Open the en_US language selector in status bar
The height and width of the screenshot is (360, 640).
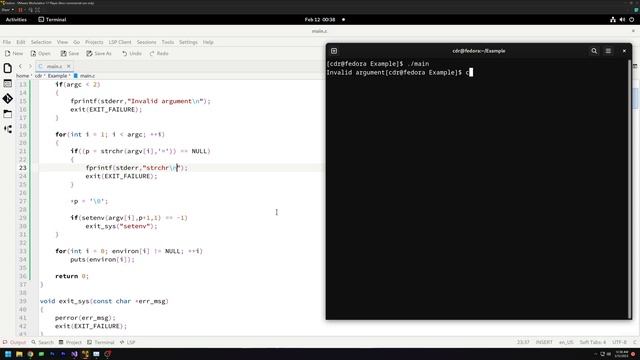pyautogui.click(x=566, y=342)
